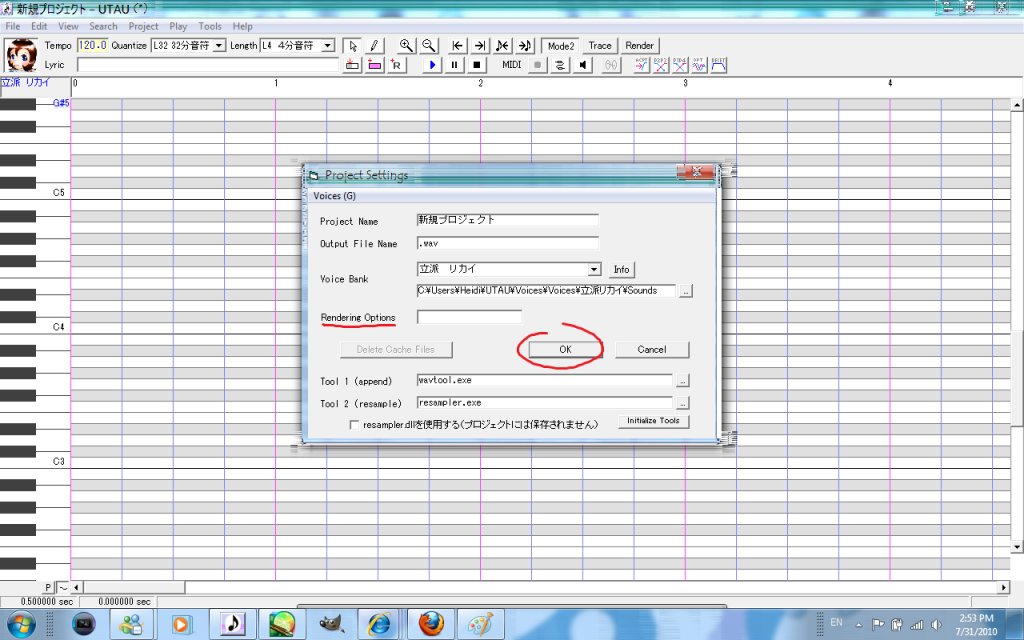Open the Quantize dropdown
The image size is (1024, 640).
point(219,46)
